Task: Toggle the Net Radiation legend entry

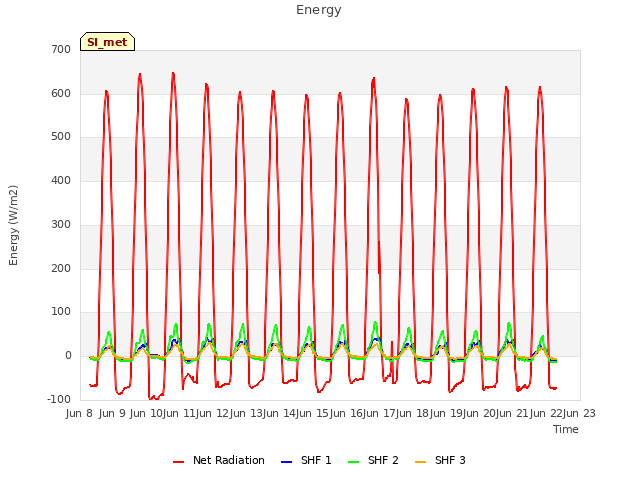Action: pyautogui.click(x=219, y=460)
